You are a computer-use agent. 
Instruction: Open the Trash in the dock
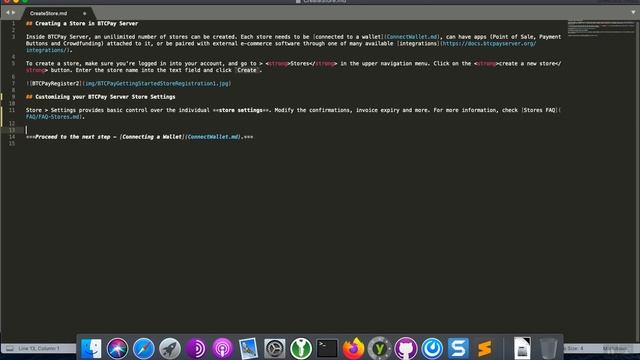(x=548, y=348)
